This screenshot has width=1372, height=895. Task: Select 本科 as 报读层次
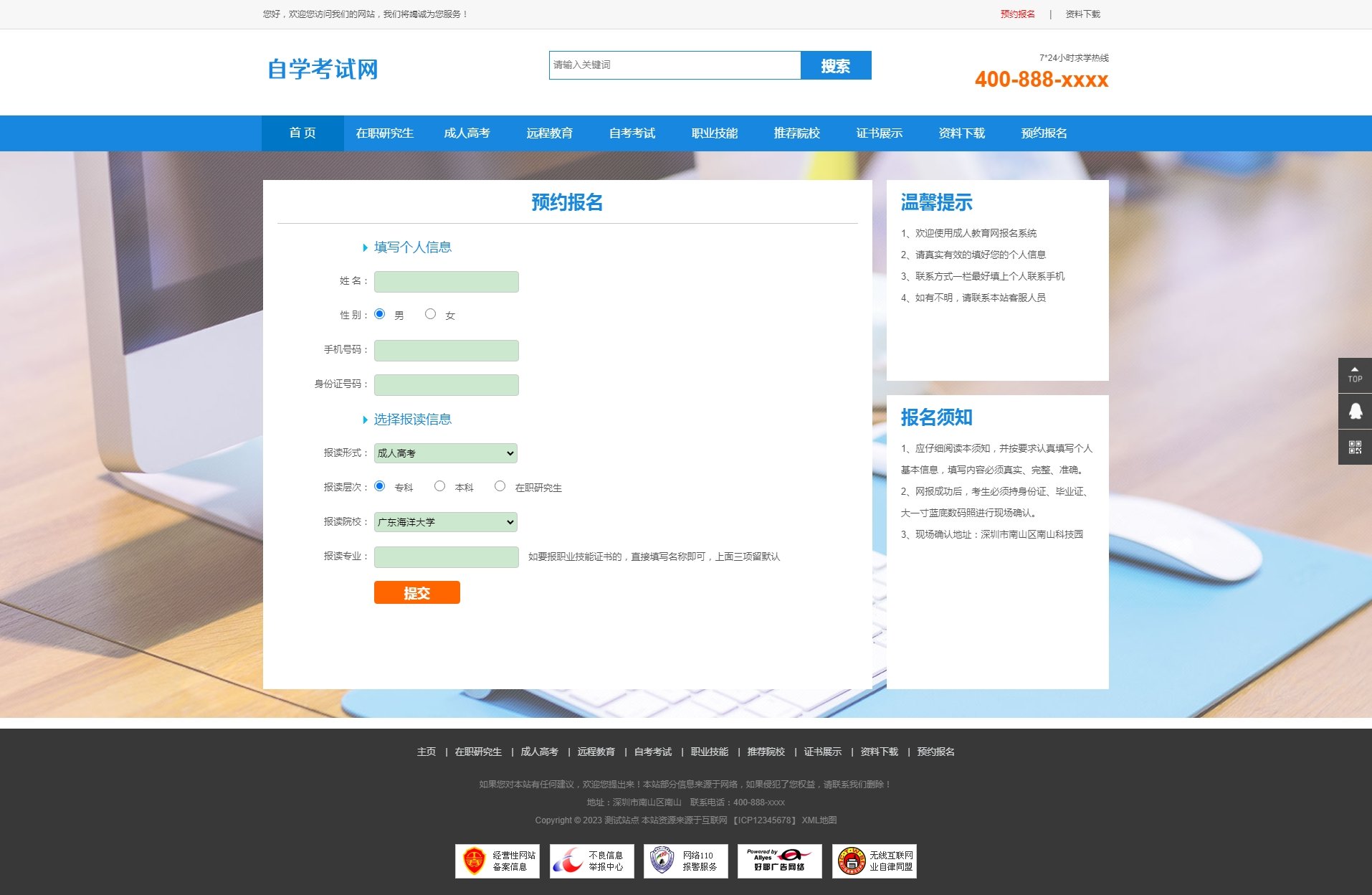click(x=439, y=486)
